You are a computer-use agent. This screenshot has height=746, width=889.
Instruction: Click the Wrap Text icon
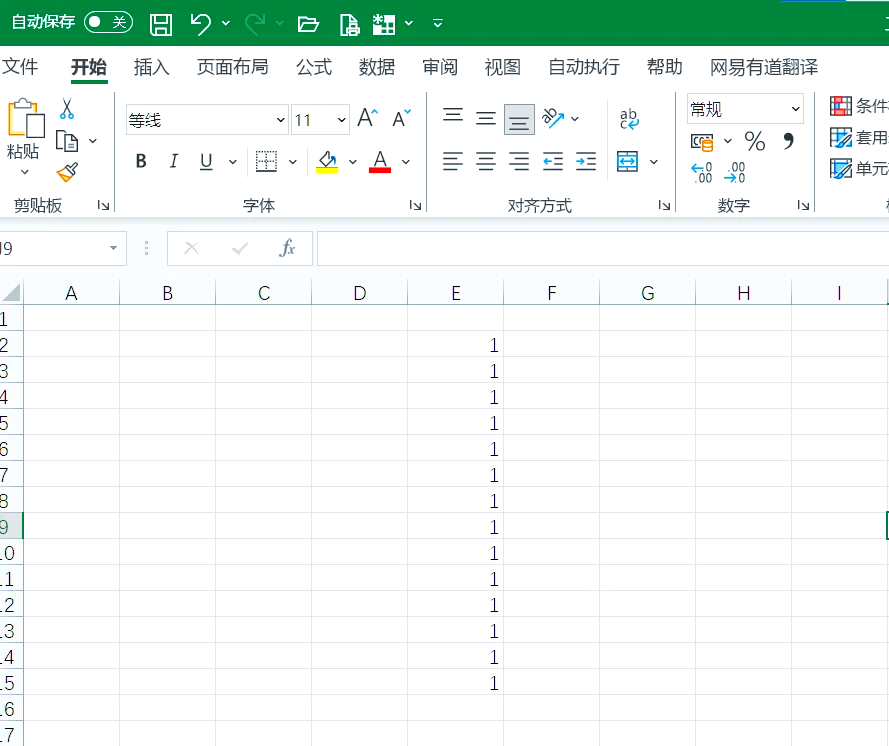(x=629, y=118)
